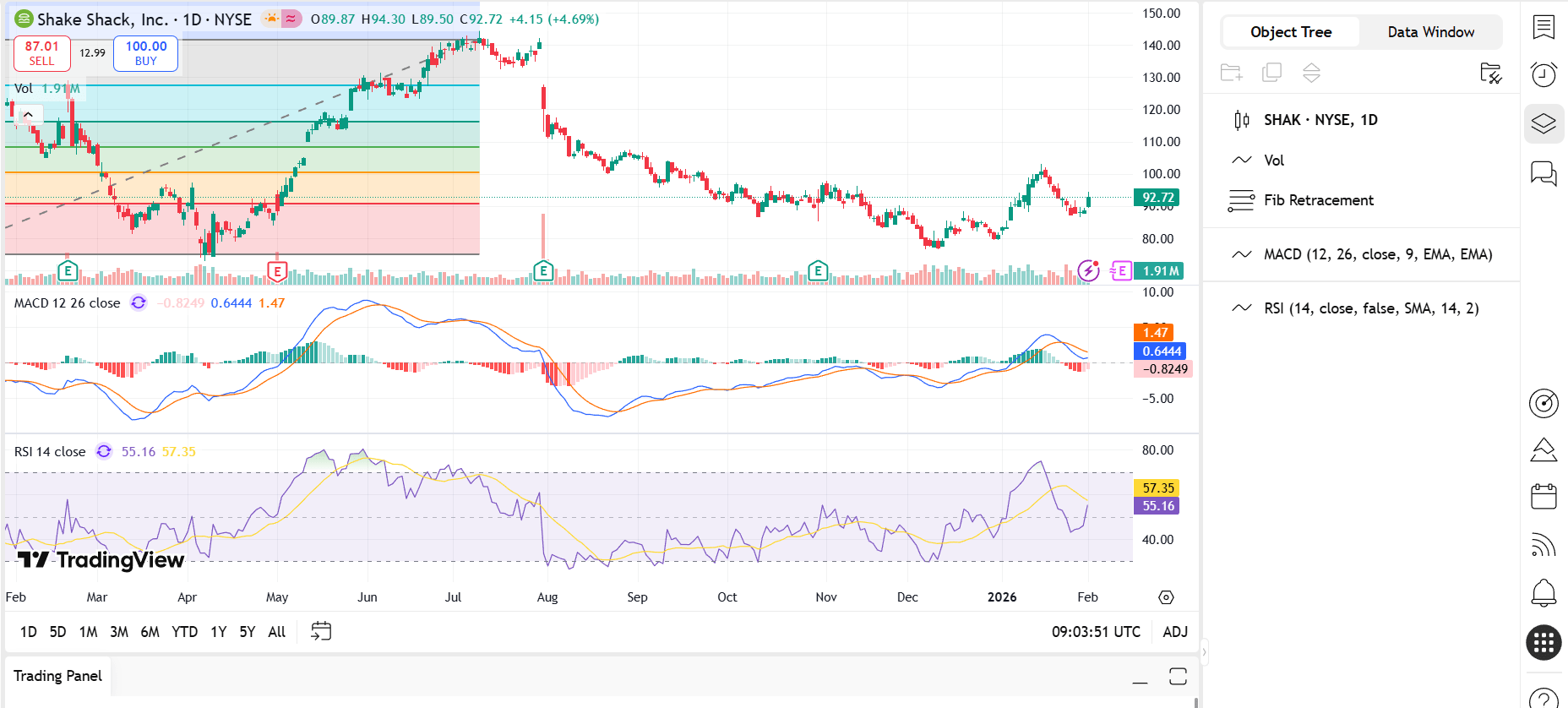Set range to 1M
The height and width of the screenshot is (708, 1568).
click(x=88, y=632)
